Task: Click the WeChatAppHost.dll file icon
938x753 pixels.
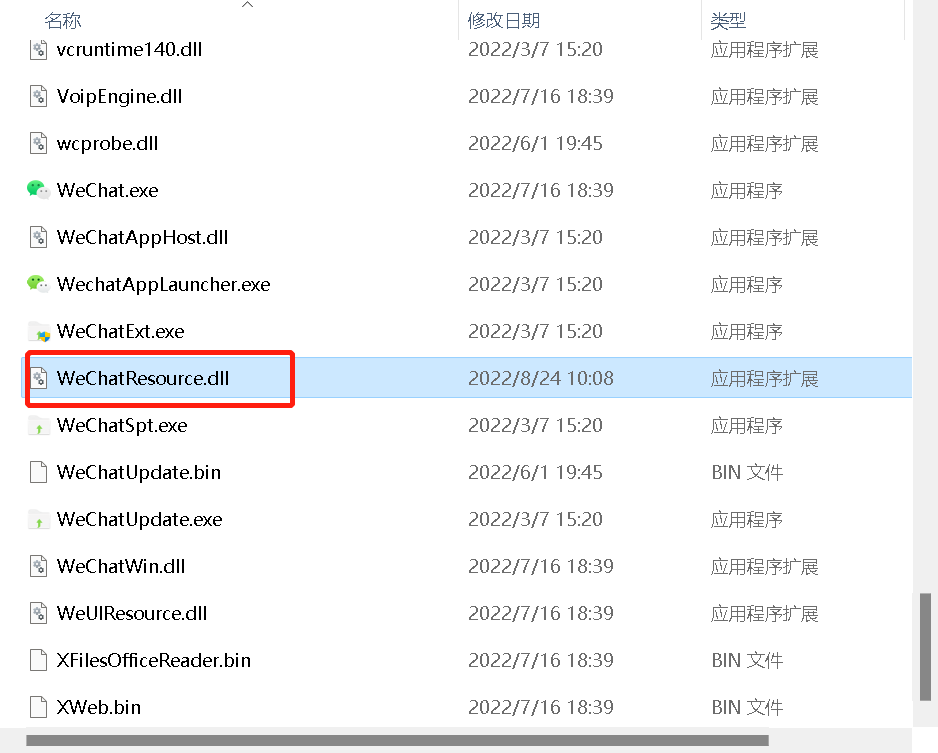Action: [38, 237]
